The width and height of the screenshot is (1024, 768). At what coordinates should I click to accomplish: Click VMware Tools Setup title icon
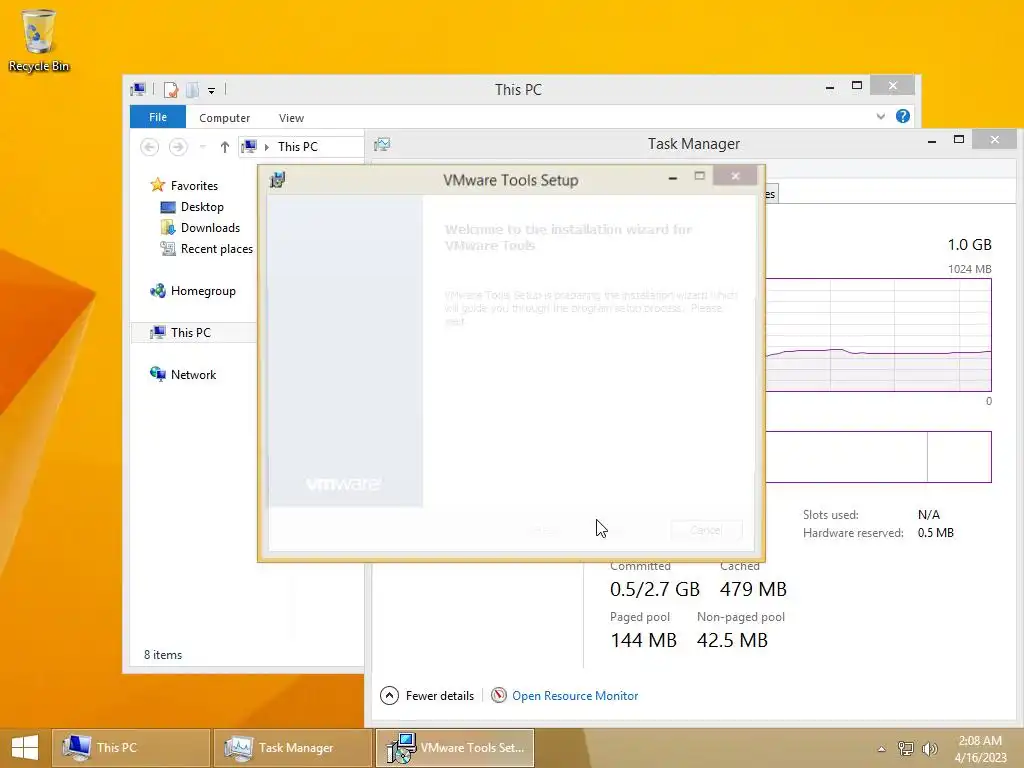[278, 180]
